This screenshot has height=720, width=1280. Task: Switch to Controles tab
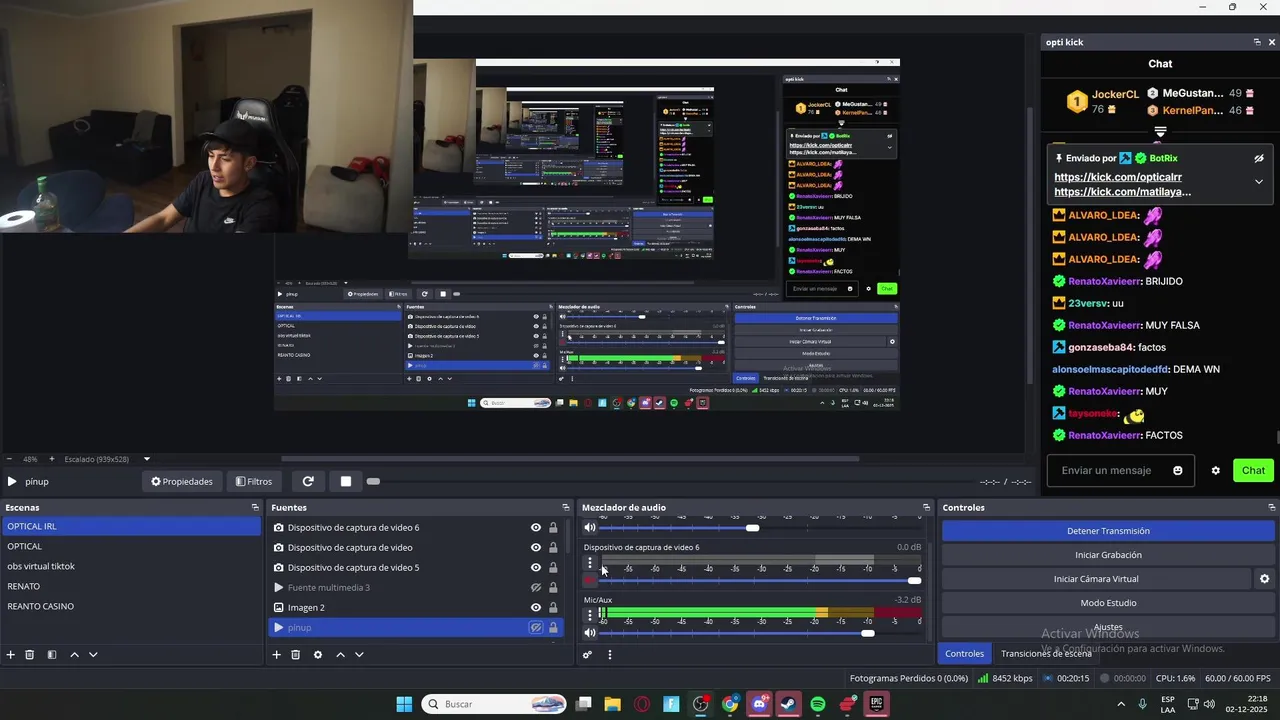[x=965, y=654]
